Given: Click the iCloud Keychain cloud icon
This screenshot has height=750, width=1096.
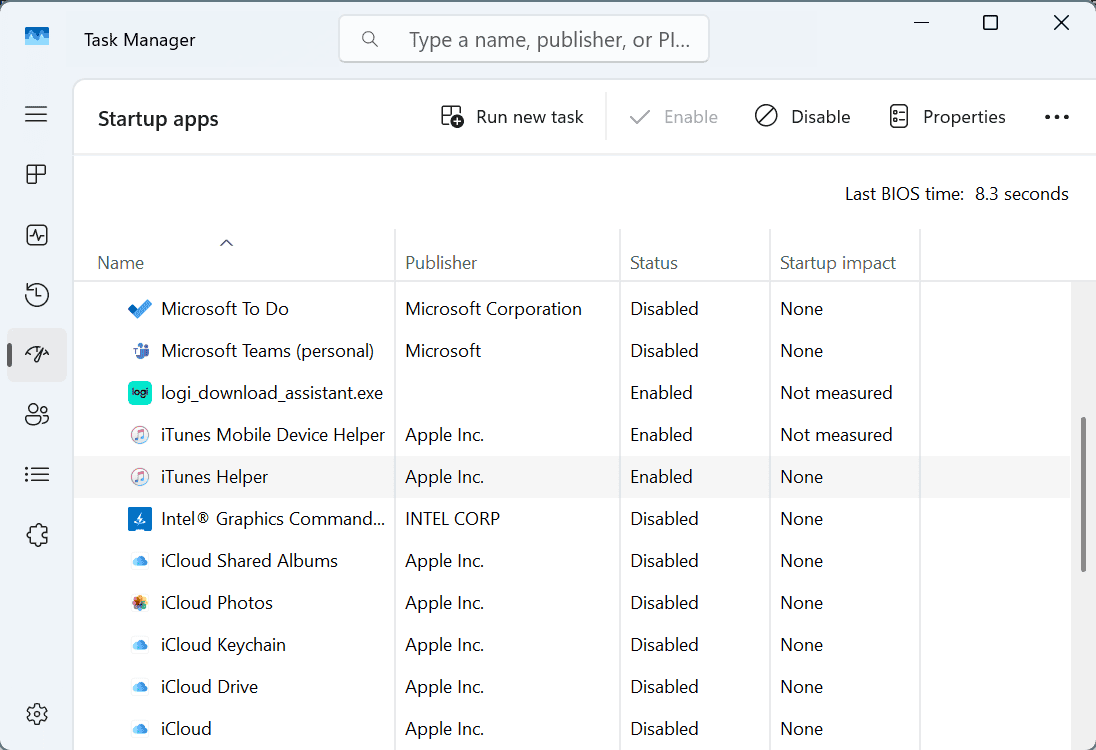Looking at the screenshot, I should click(140, 644).
